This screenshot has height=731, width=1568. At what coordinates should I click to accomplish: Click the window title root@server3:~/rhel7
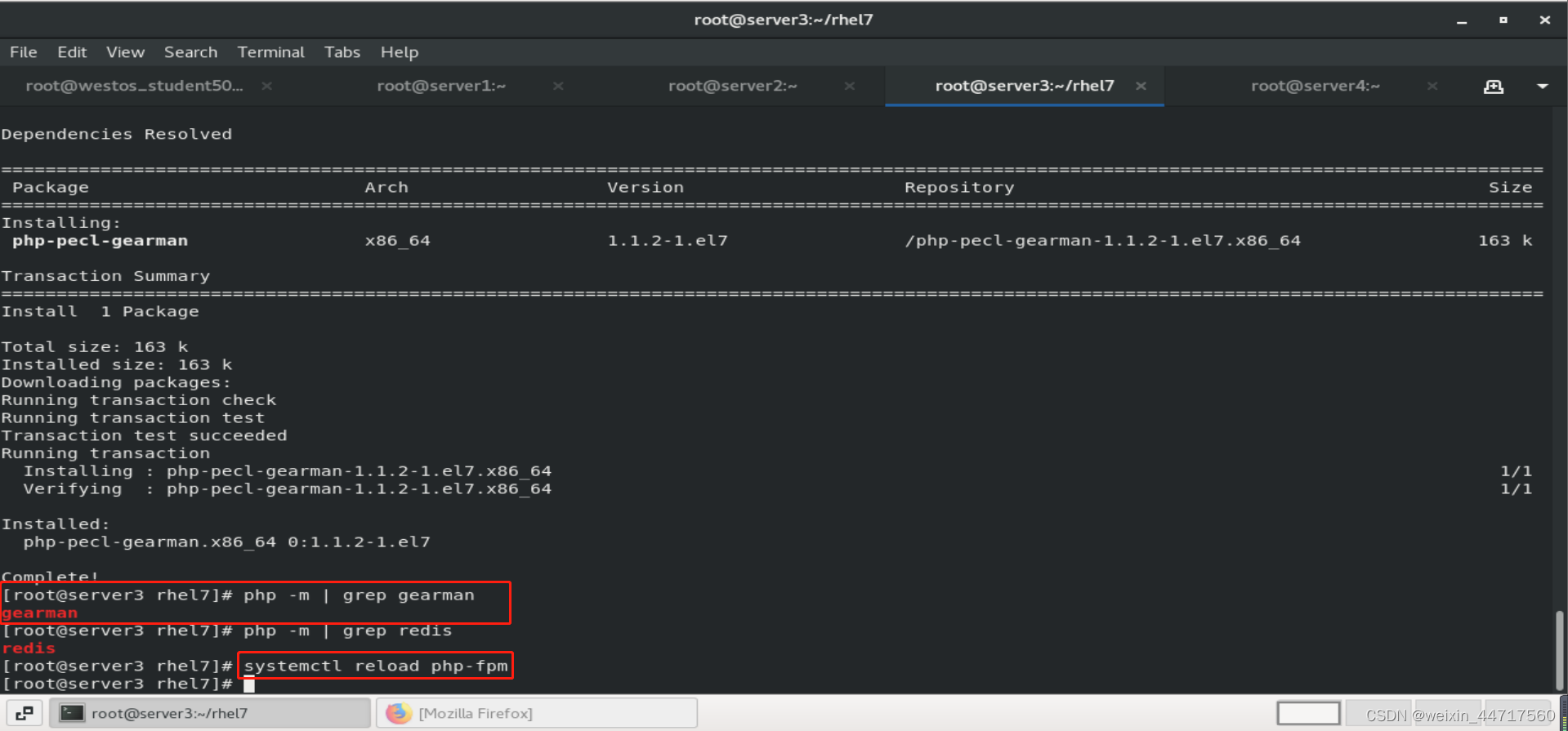(784, 20)
